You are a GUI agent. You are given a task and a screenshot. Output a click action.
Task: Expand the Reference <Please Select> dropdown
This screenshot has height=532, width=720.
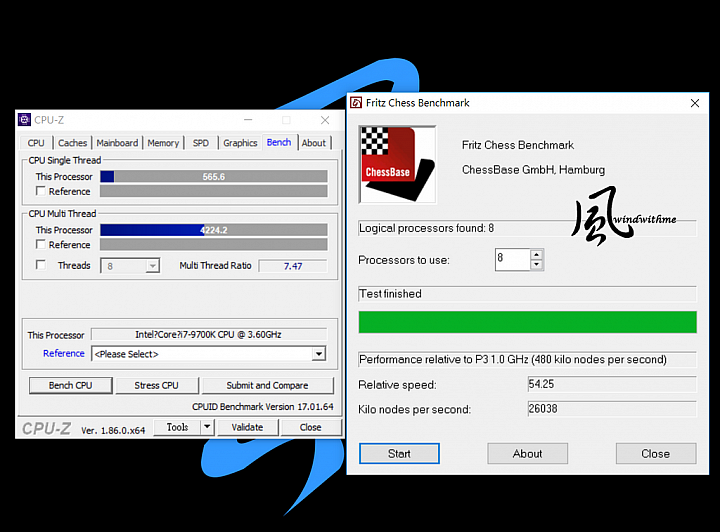(x=319, y=354)
